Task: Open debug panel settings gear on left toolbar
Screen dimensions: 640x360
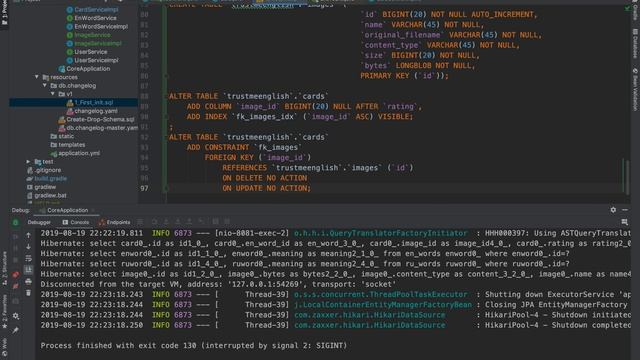Action: tap(16, 316)
